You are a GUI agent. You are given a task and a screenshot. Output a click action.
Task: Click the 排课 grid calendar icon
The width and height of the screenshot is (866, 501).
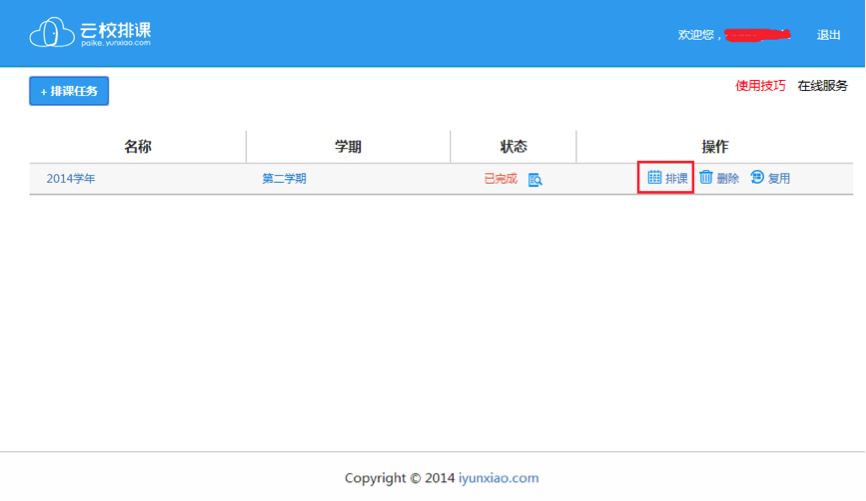[x=654, y=177]
